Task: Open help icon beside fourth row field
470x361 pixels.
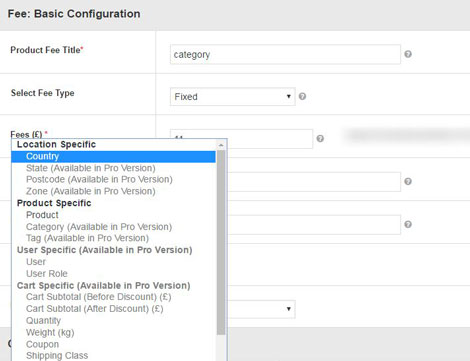Action: point(408,181)
